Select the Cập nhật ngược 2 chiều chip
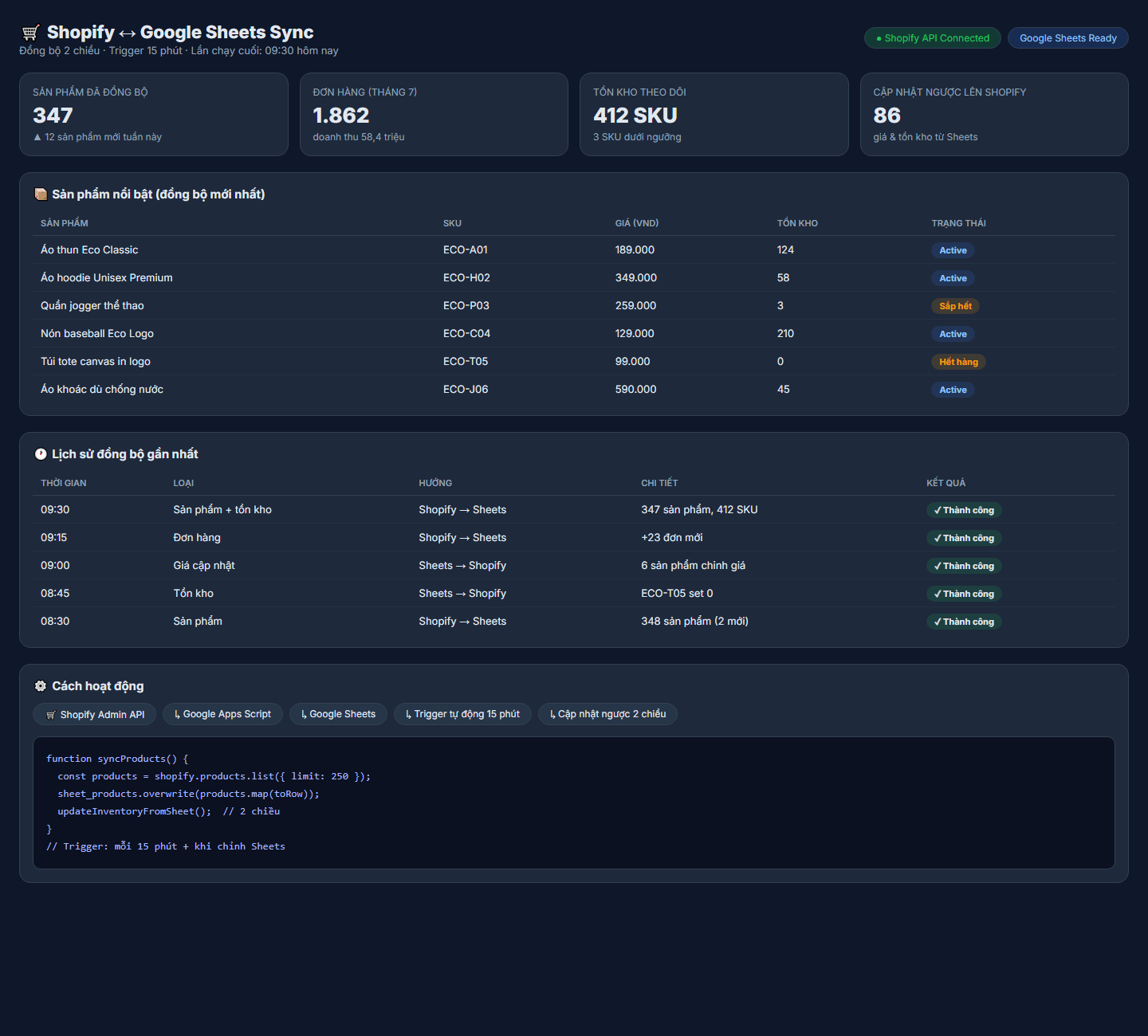The image size is (1148, 1036). [607, 714]
